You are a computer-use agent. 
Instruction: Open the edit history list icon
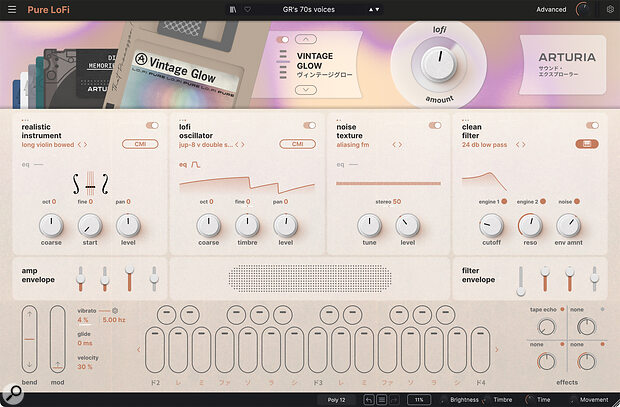click(x=382, y=400)
